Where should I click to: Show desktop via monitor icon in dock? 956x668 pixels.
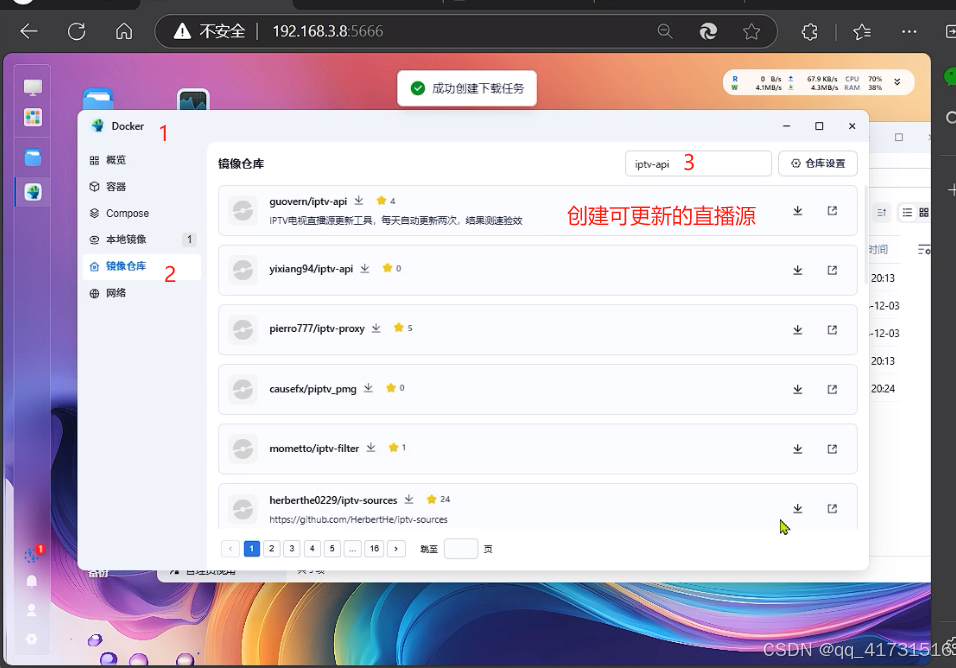point(33,87)
